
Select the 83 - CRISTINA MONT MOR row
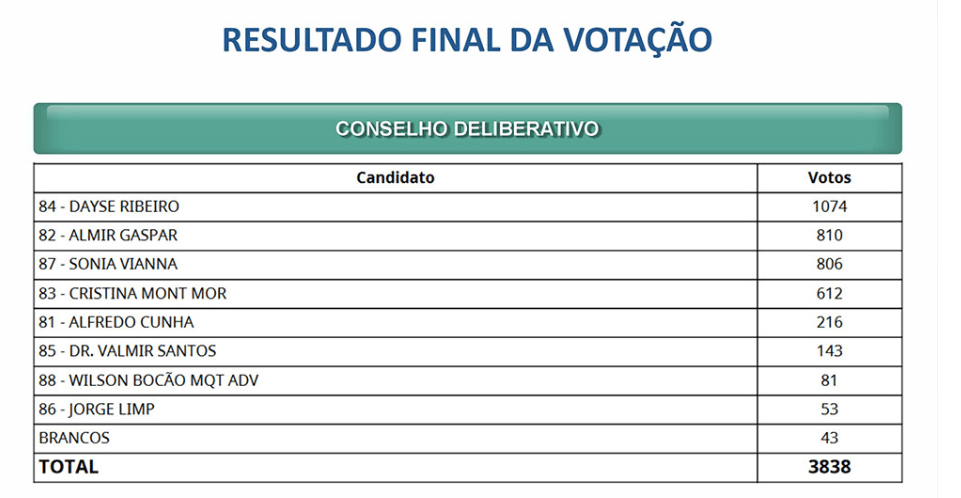pos(133,294)
